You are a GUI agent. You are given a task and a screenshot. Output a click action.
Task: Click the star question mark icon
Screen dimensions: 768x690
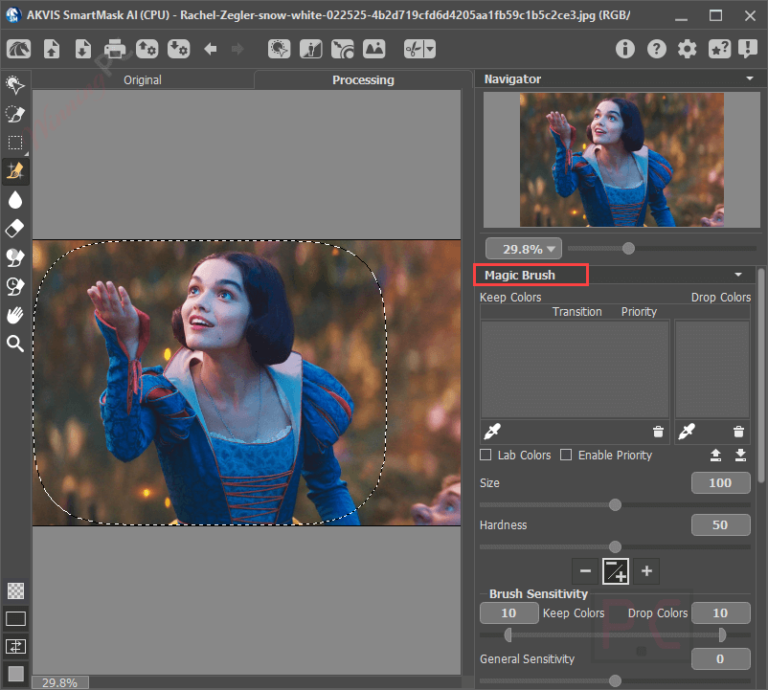point(719,49)
